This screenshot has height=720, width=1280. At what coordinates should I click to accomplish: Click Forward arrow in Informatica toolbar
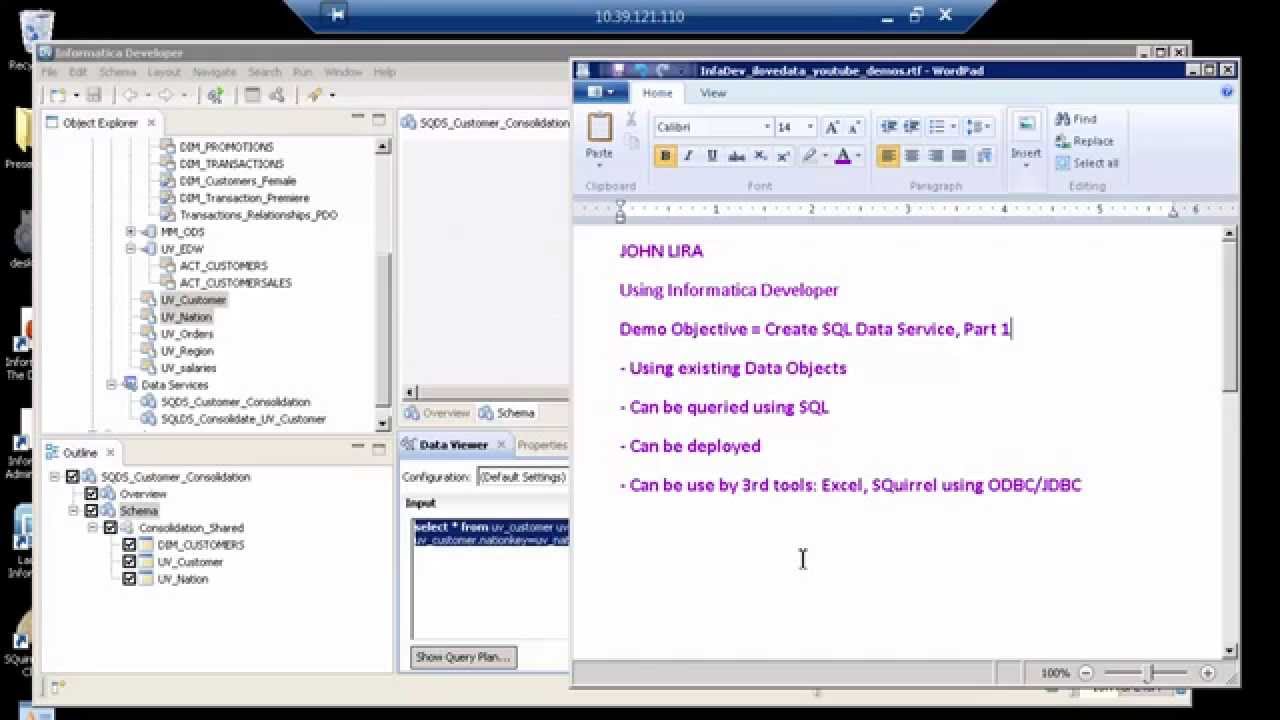166,95
